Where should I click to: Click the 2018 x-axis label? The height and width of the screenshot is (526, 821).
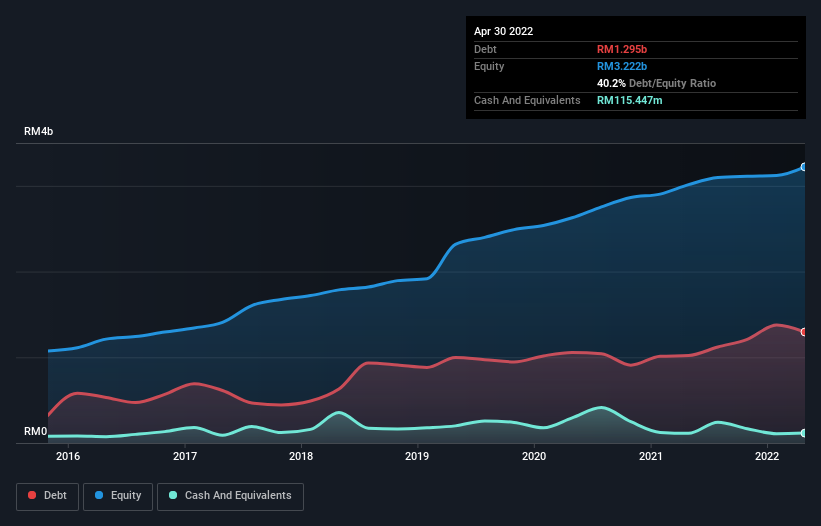tap(301, 456)
